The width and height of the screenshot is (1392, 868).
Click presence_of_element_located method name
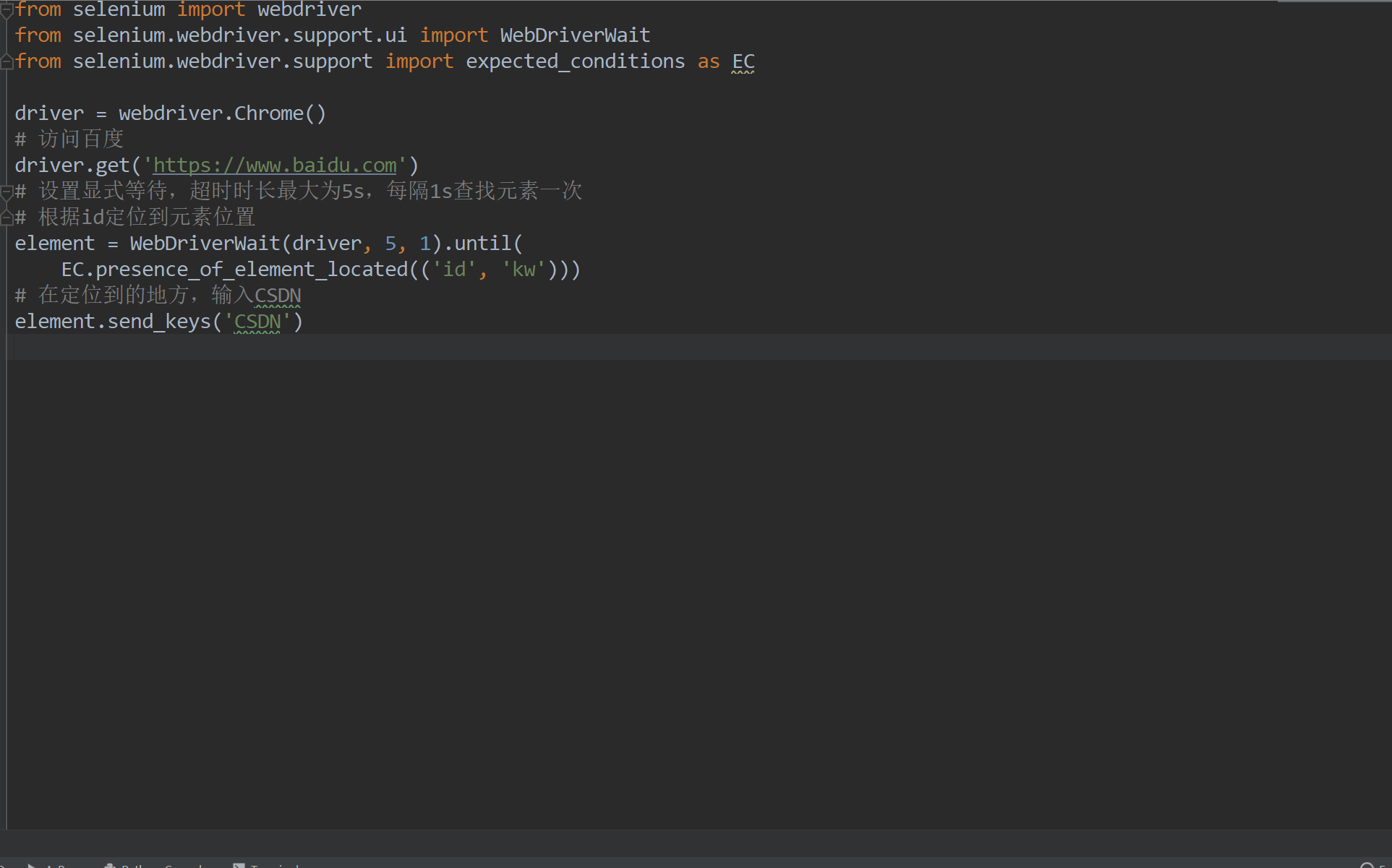click(252, 270)
